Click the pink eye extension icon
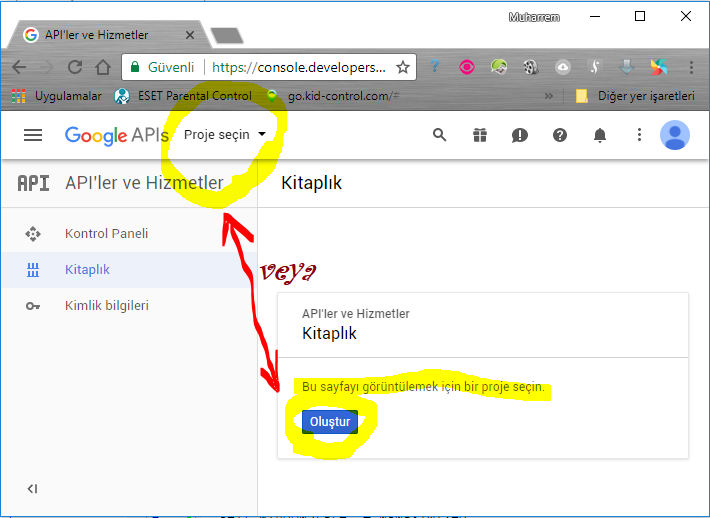 [467, 67]
